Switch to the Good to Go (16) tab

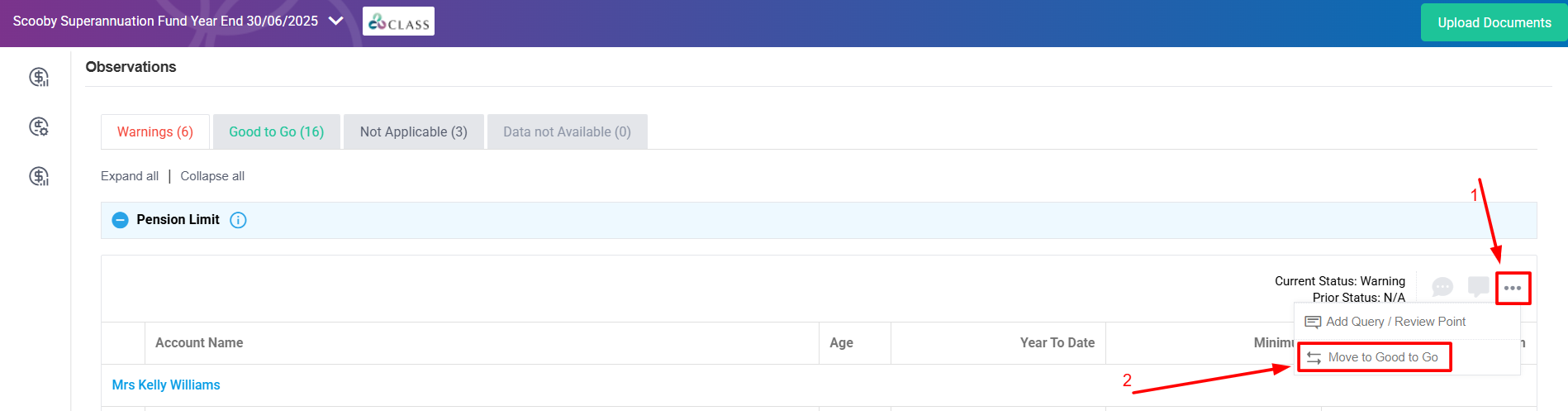277,131
